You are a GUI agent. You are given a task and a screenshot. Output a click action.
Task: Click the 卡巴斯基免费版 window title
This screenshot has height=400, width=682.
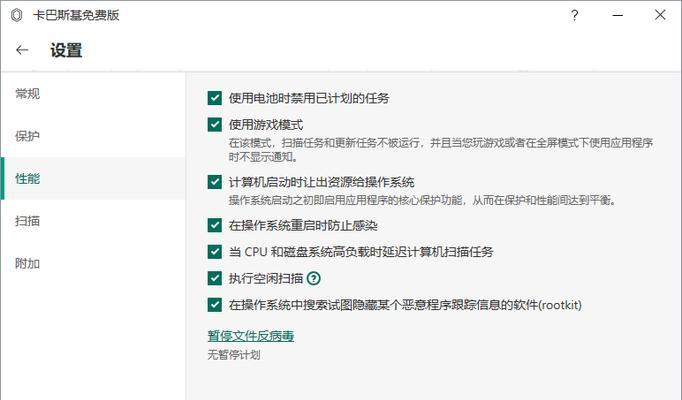pos(76,15)
